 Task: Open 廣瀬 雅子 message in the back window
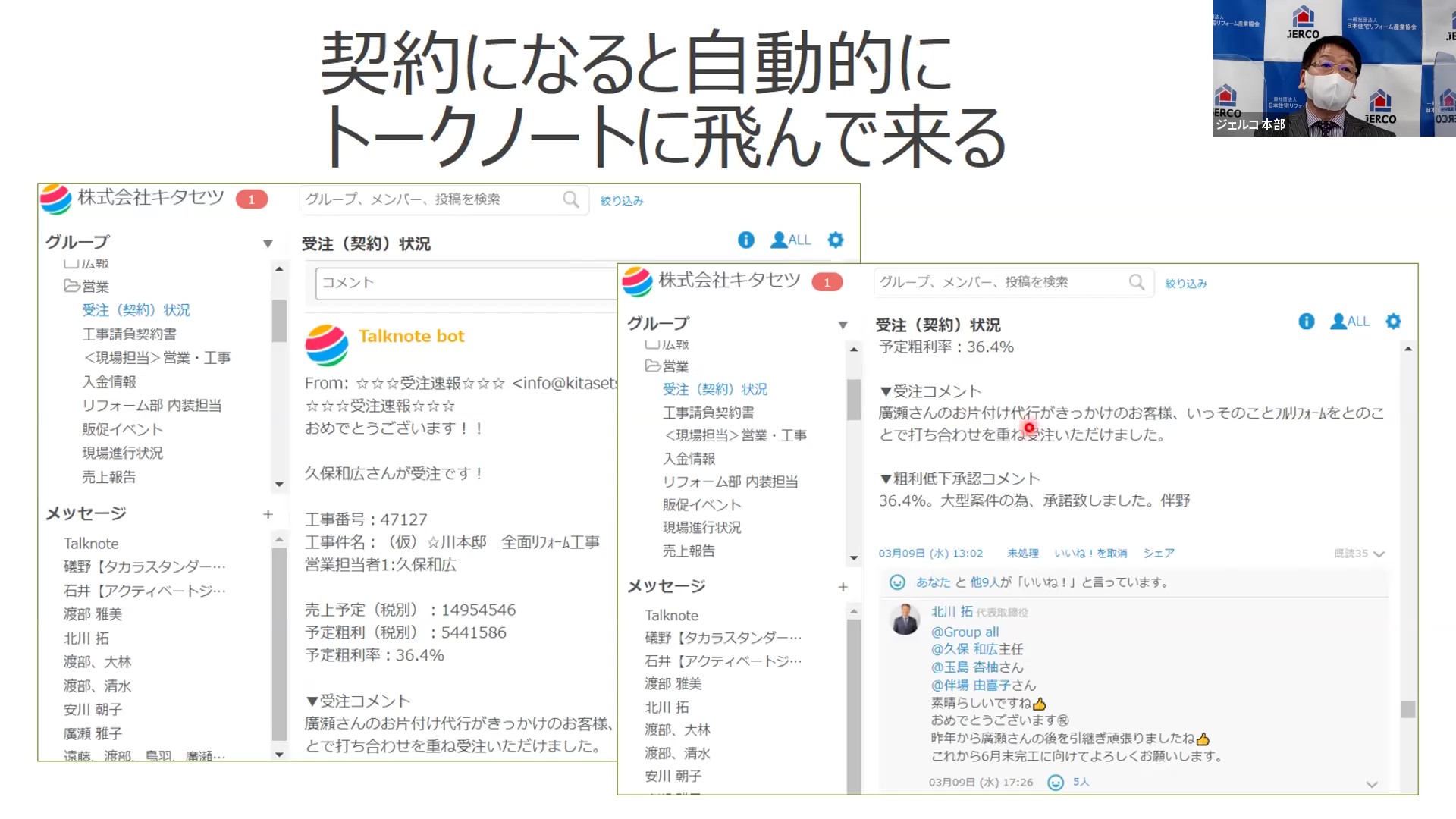[93, 734]
